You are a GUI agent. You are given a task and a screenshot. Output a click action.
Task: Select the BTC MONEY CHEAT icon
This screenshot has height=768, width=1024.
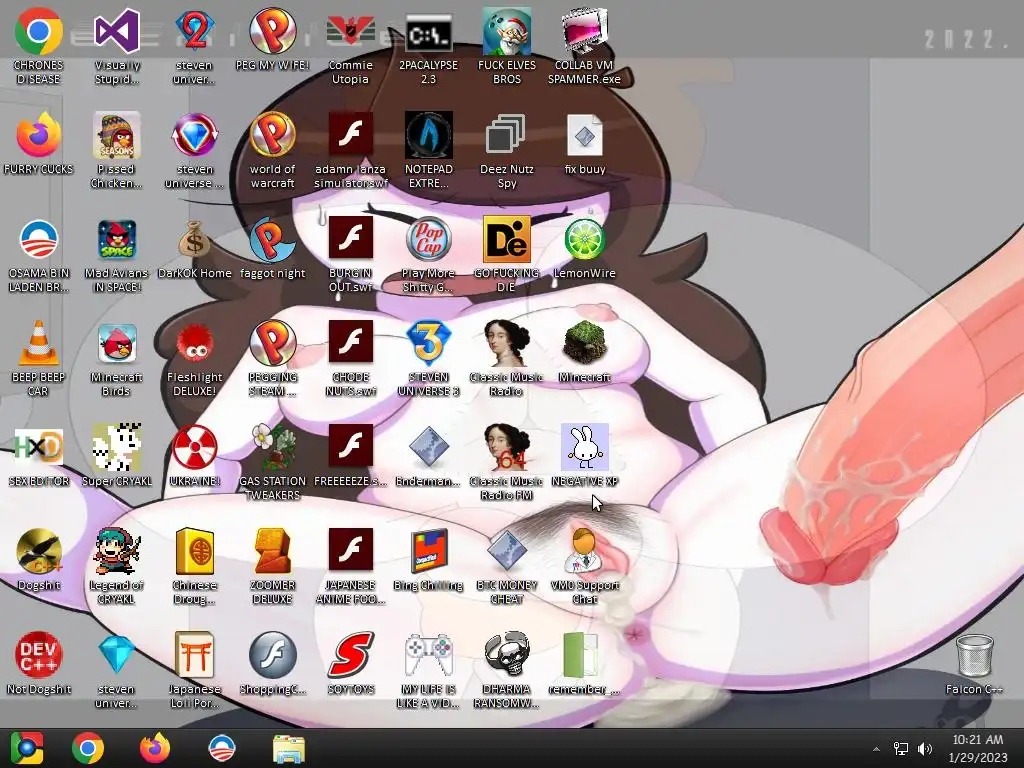506,551
